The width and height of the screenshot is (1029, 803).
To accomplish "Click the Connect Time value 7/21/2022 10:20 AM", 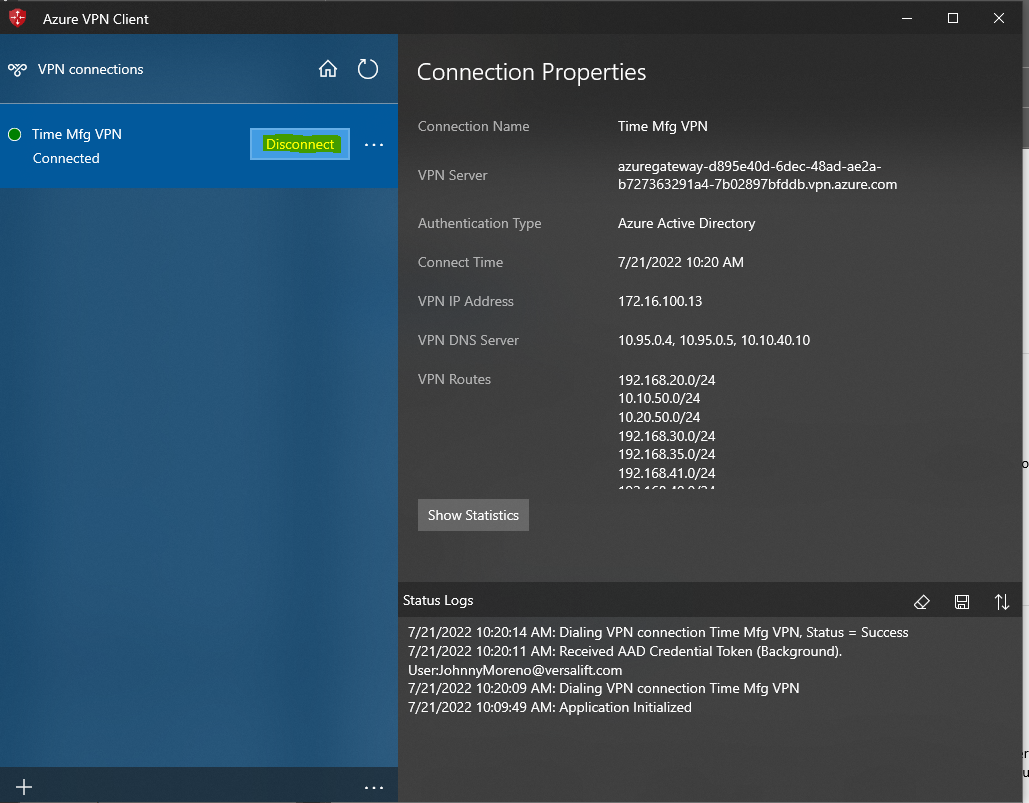I will (681, 262).
